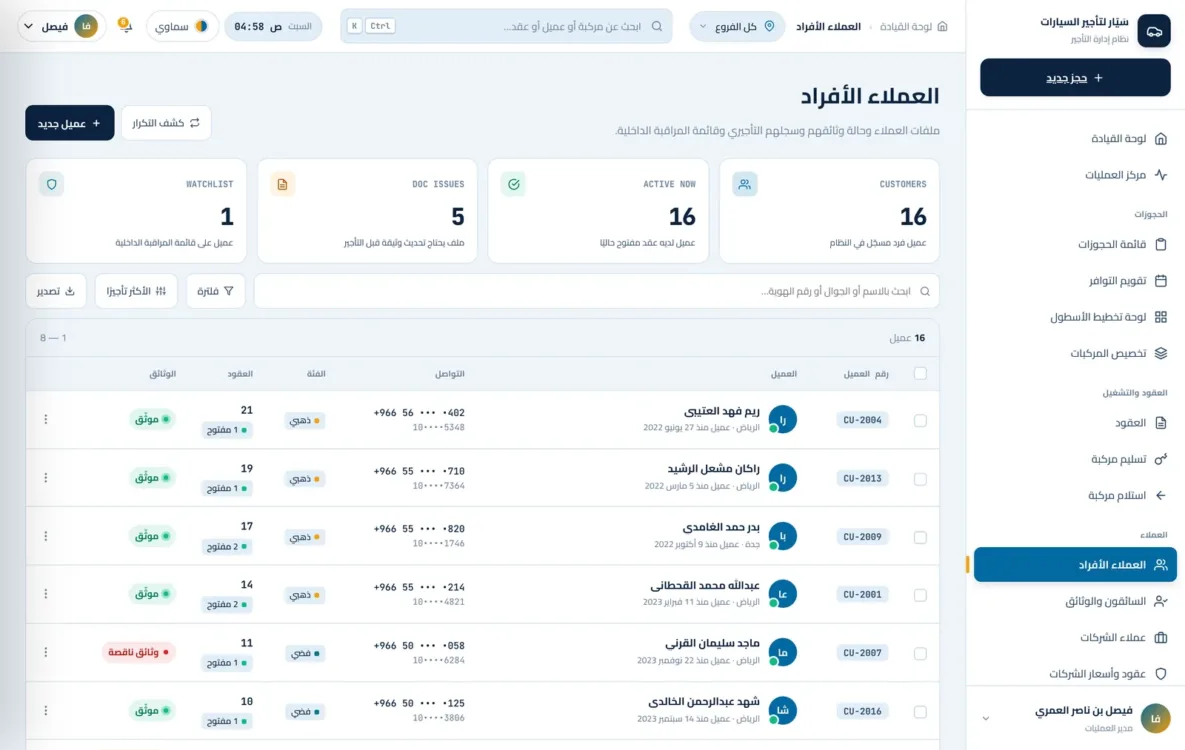Check the row CU-2007 checkbox

pos(920,653)
